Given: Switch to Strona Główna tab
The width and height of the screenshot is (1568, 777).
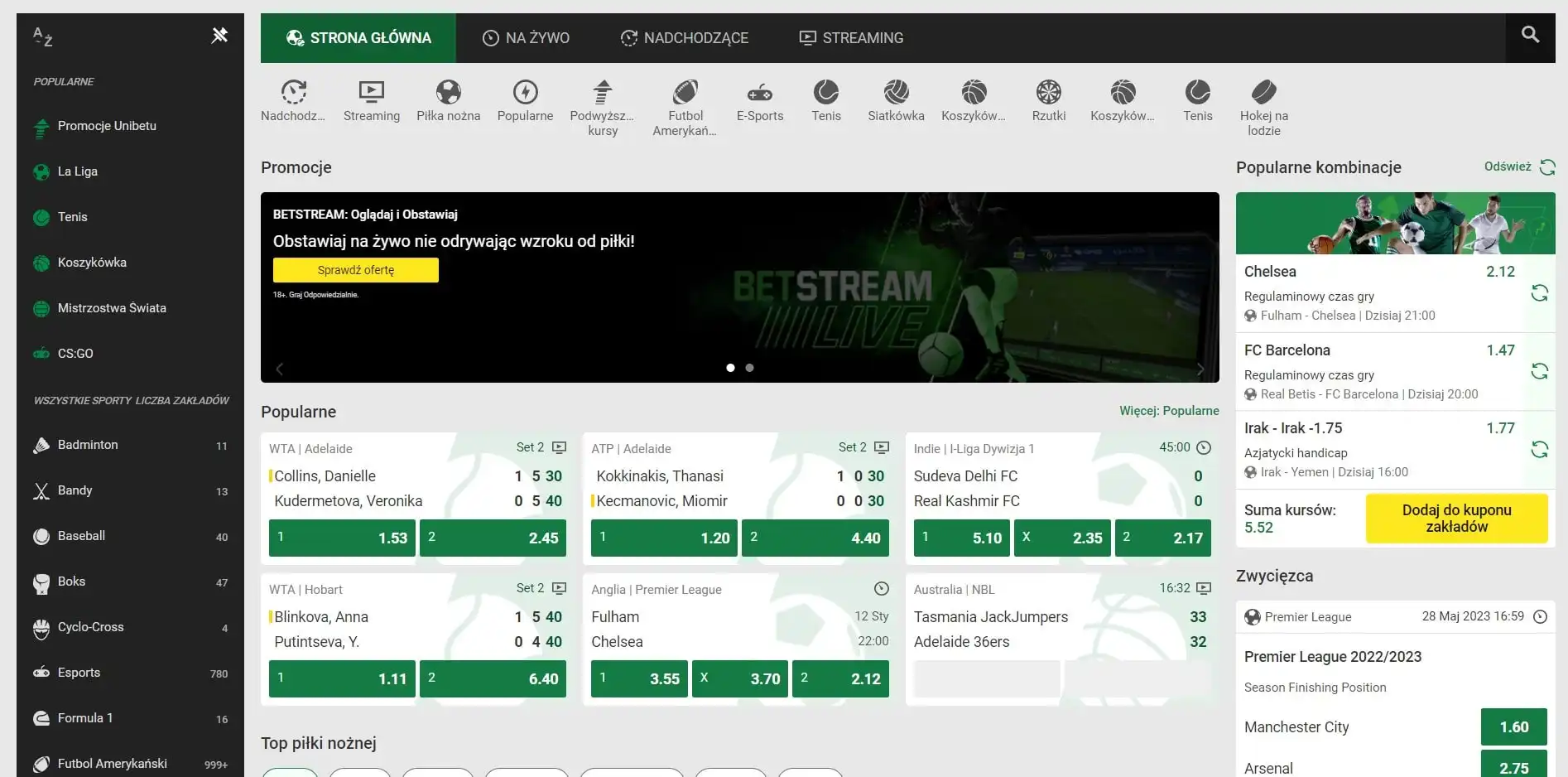Looking at the screenshot, I should pos(358,38).
